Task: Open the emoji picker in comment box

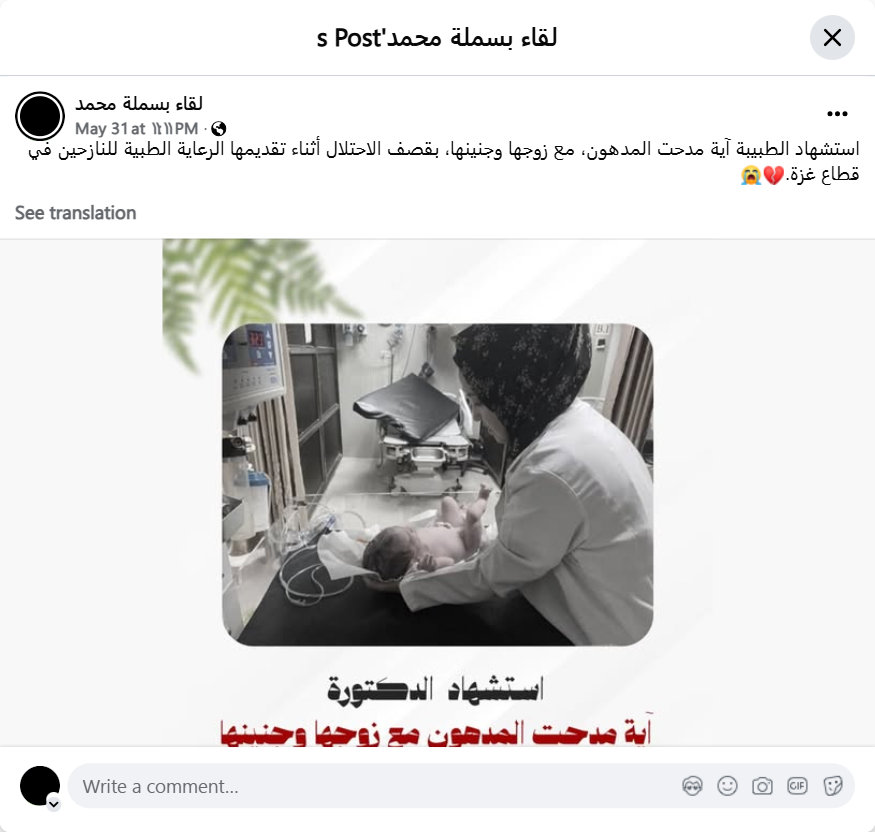Action: click(x=727, y=786)
